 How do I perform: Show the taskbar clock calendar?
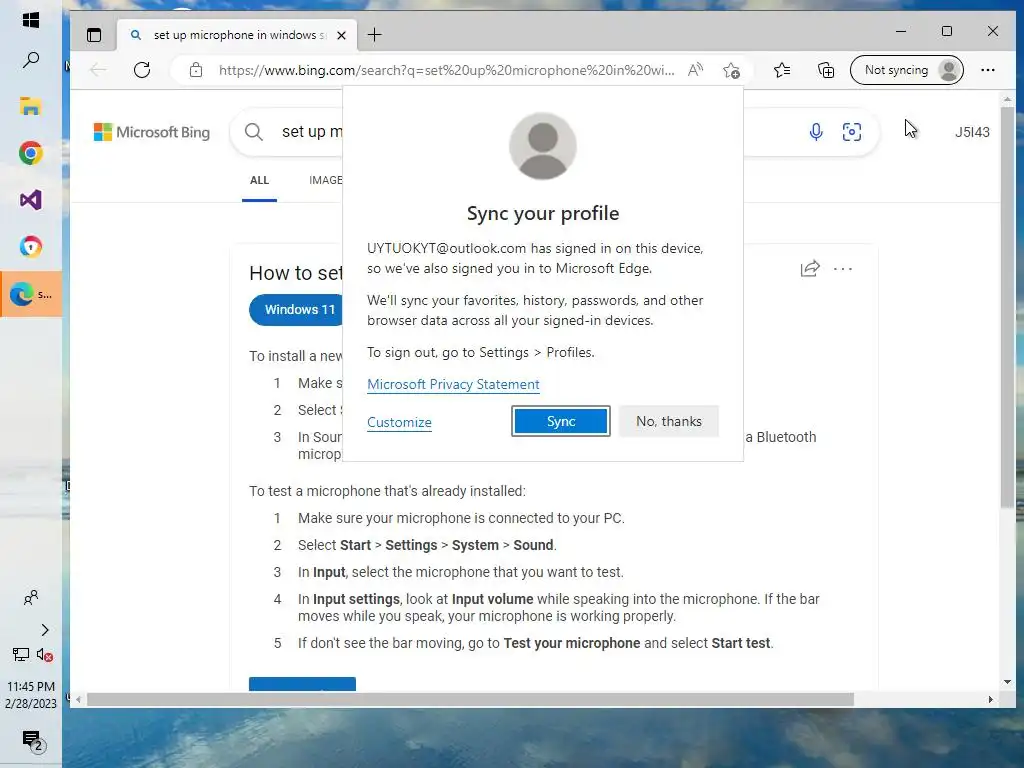coord(31,695)
